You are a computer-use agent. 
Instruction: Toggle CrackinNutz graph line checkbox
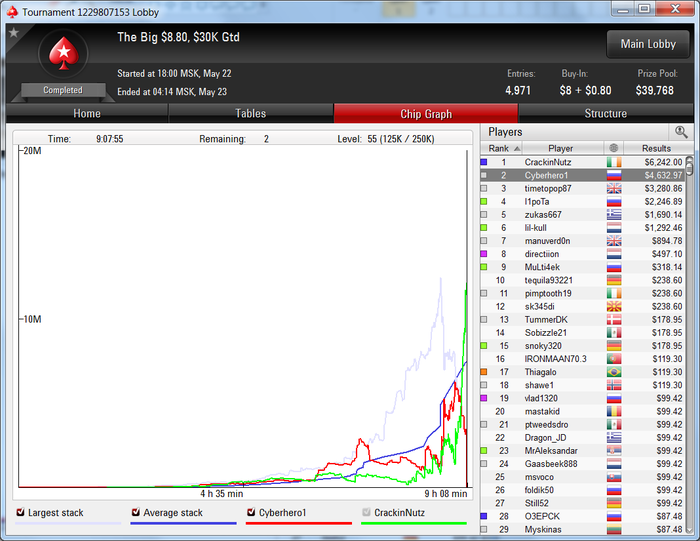[x=367, y=512]
